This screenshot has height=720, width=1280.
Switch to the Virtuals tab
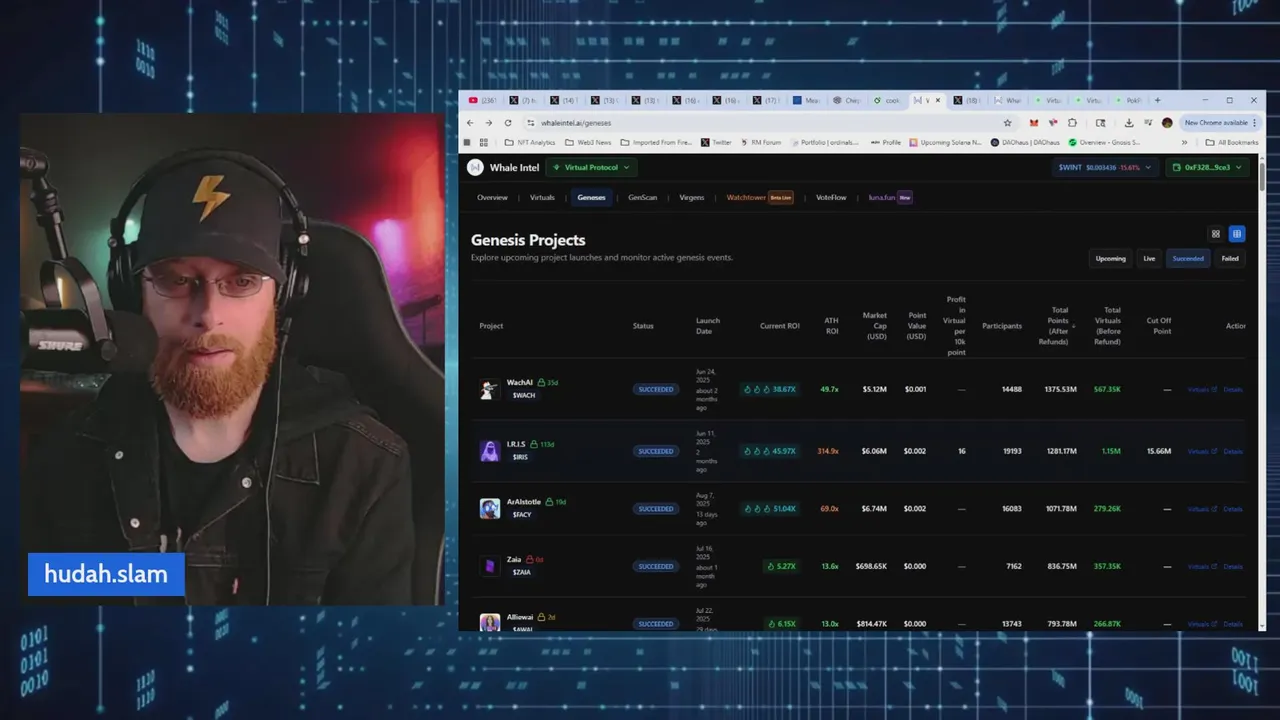coord(542,197)
